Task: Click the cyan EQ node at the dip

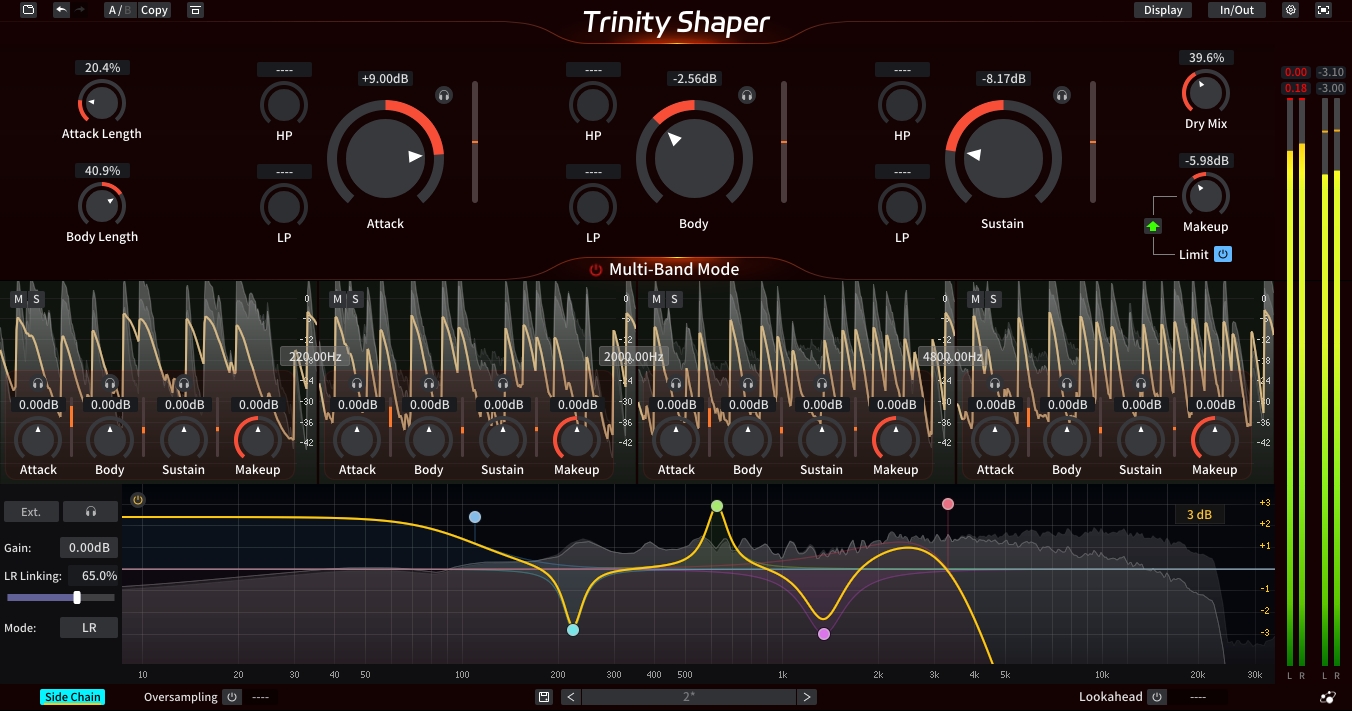Action: (x=573, y=630)
